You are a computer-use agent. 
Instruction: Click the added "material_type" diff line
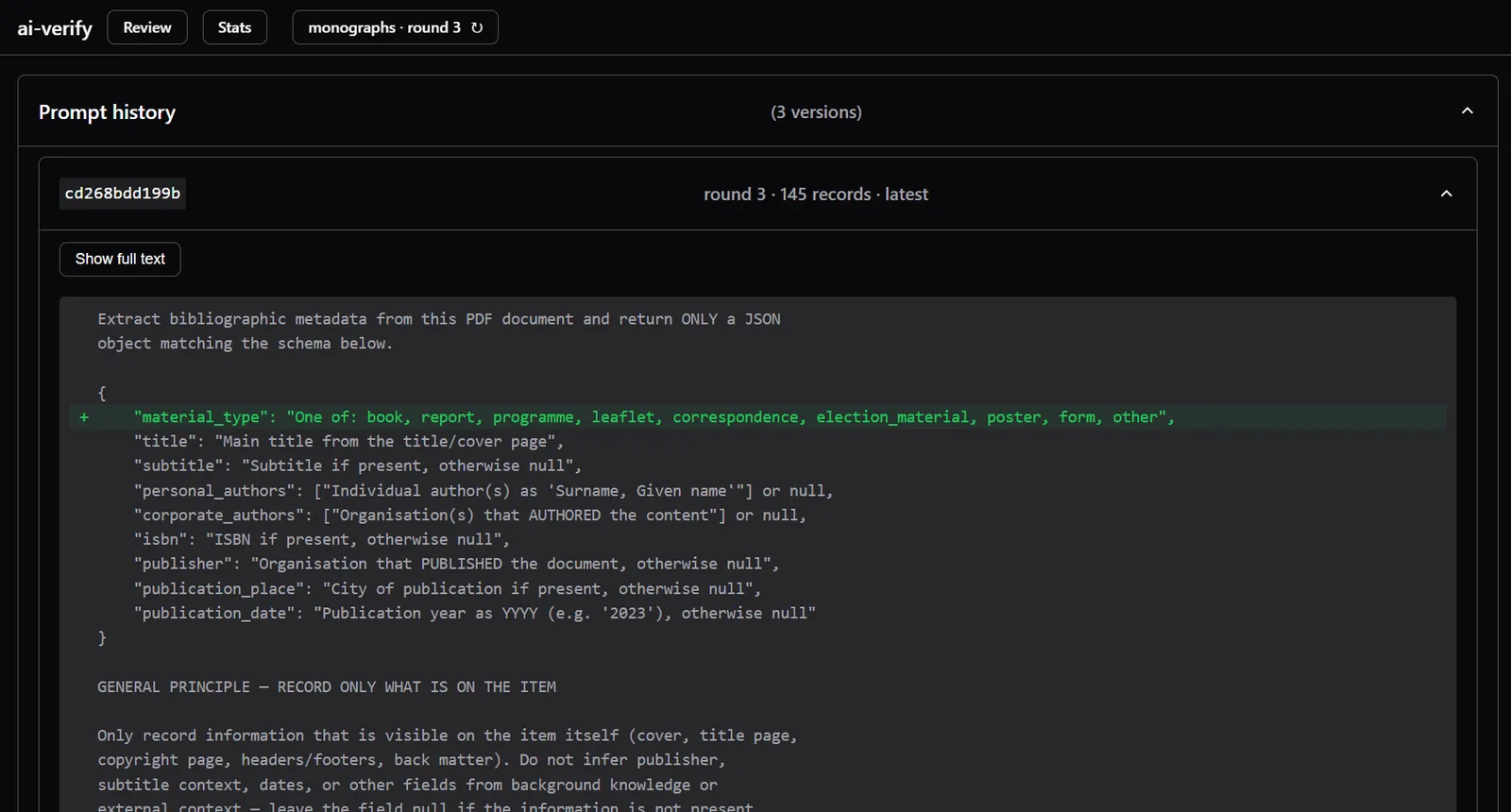(x=757, y=417)
